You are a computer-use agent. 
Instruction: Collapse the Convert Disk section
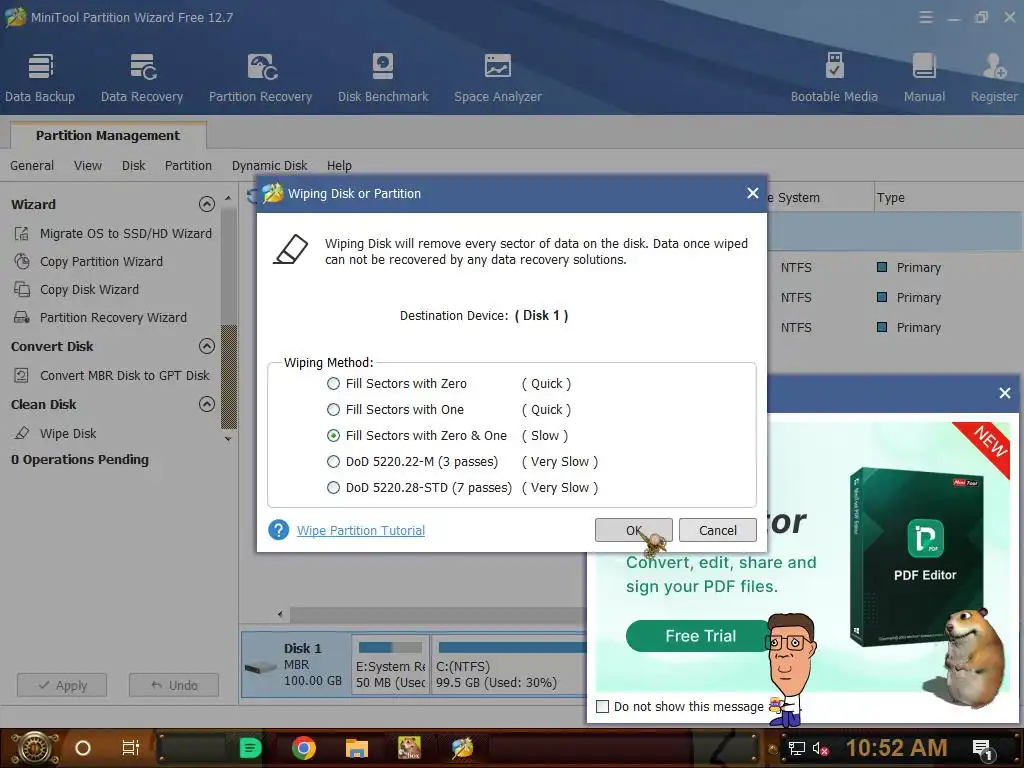click(x=206, y=346)
